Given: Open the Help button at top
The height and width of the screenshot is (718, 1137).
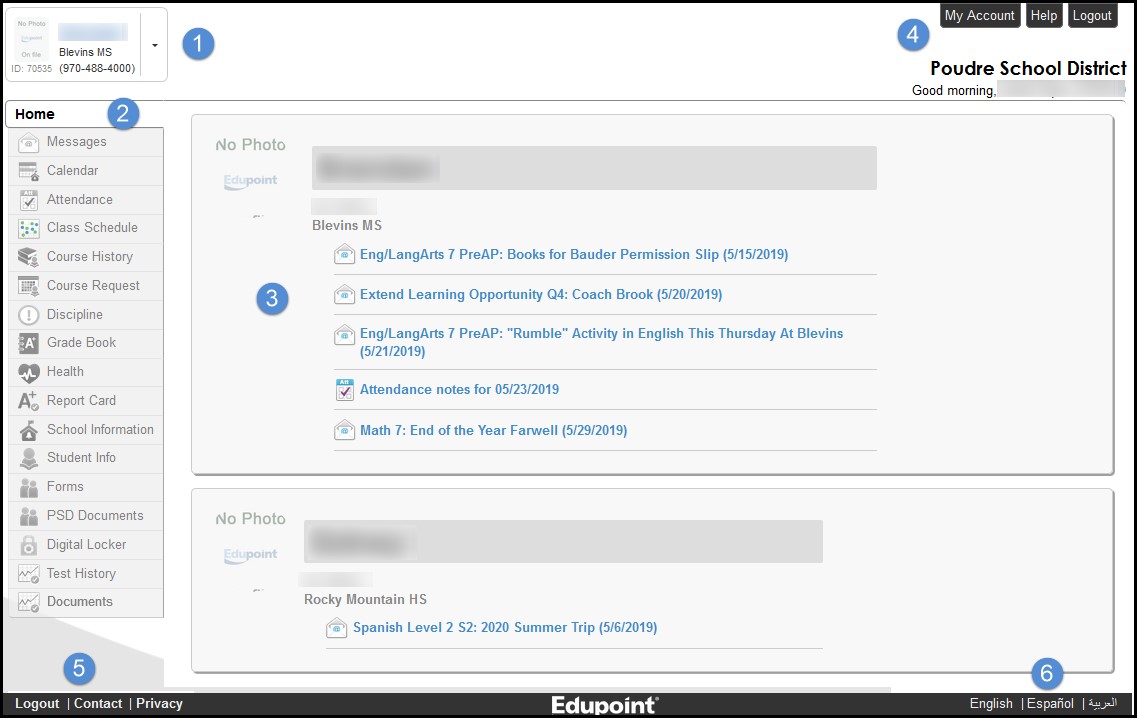Looking at the screenshot, I should click(1043, 15).
